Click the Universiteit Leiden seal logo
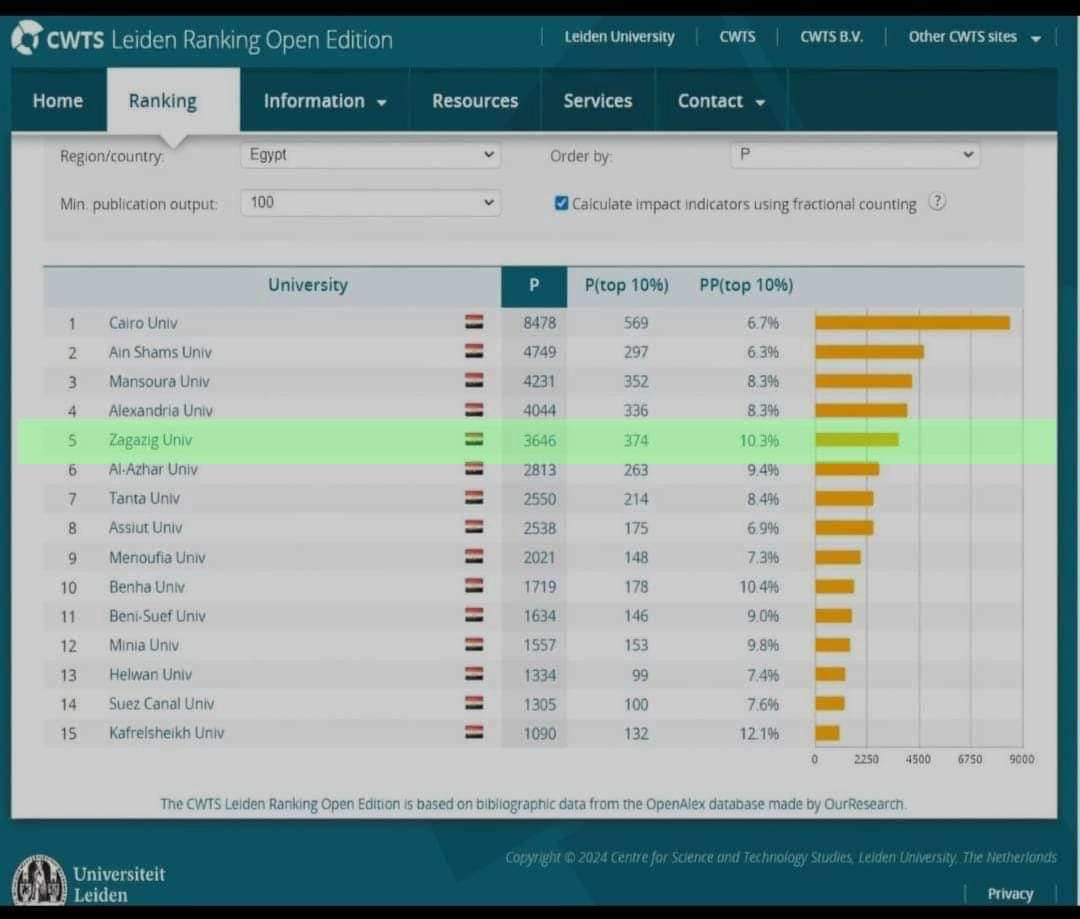The height and width of the screenshot is (919, 1080). (x=39, y=880)
